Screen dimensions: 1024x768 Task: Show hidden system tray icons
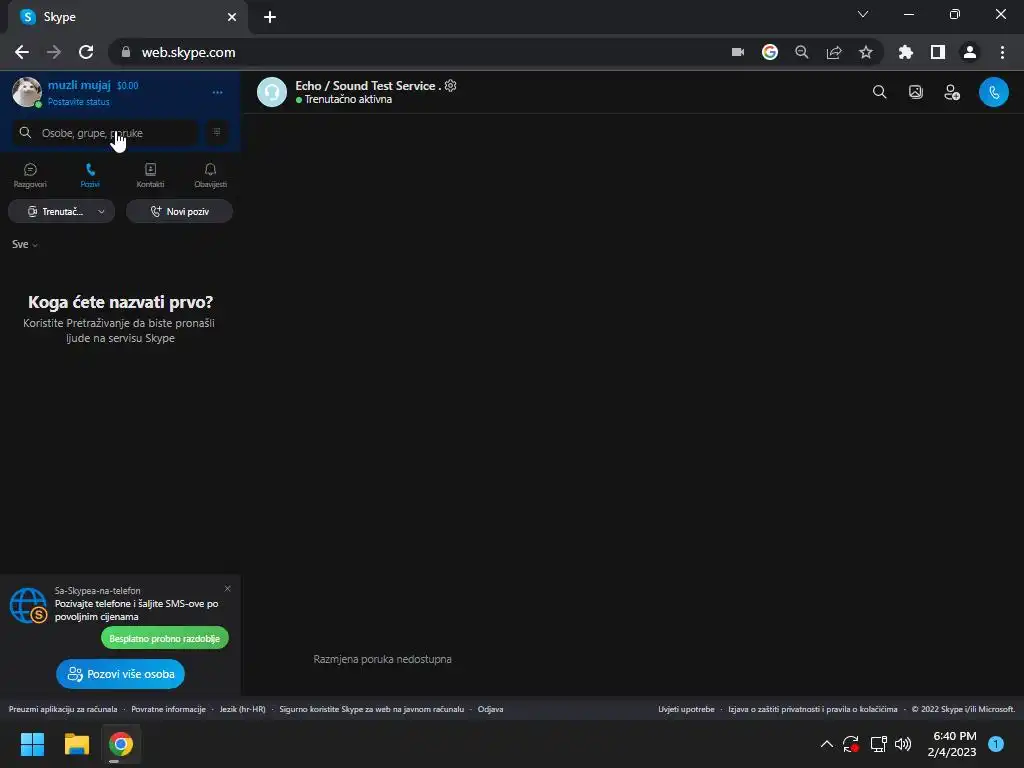(x=827, y=744)
